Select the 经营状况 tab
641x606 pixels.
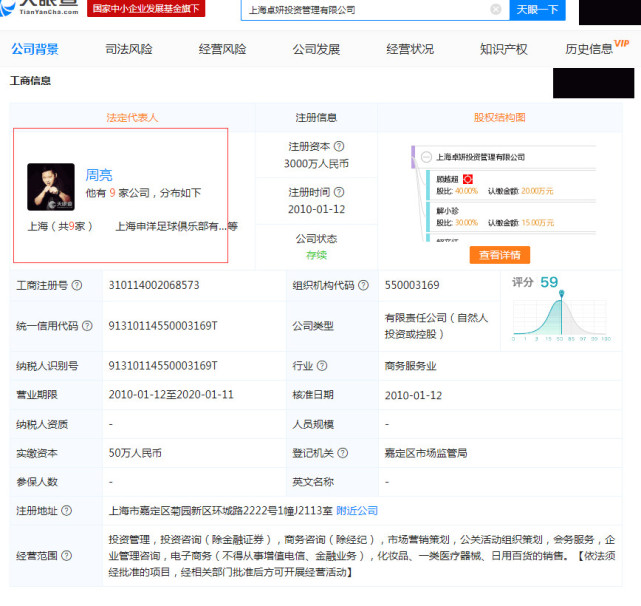(410, 49)
